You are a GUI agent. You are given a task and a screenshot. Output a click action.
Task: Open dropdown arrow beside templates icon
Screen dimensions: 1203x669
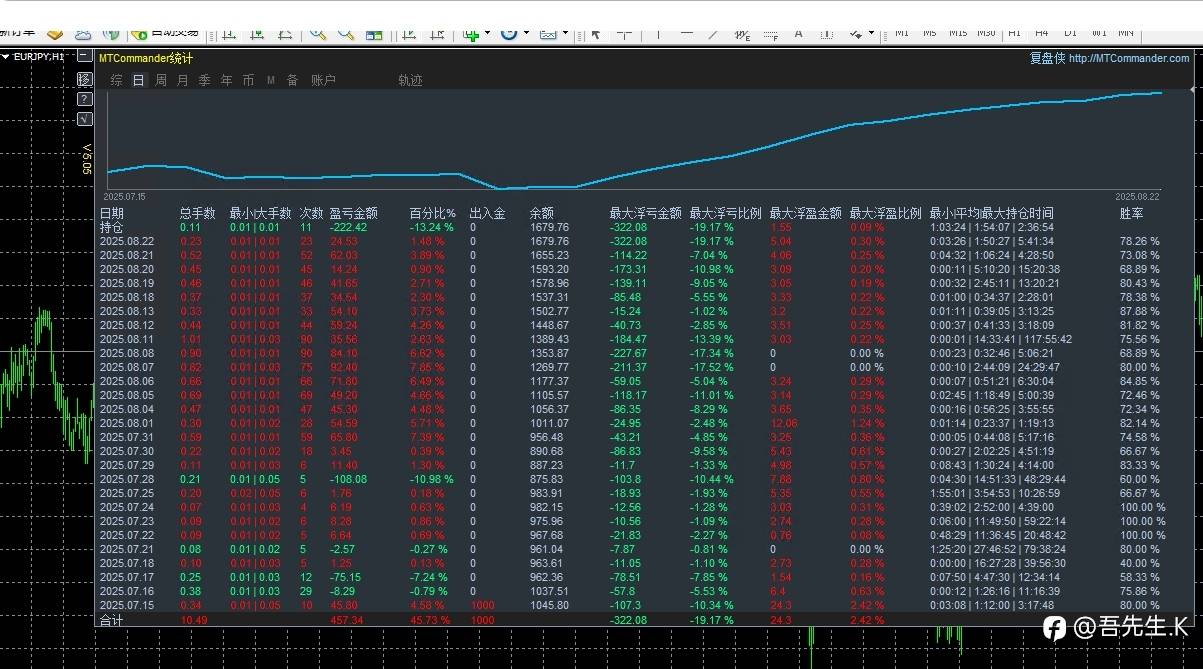coord(565,32)
